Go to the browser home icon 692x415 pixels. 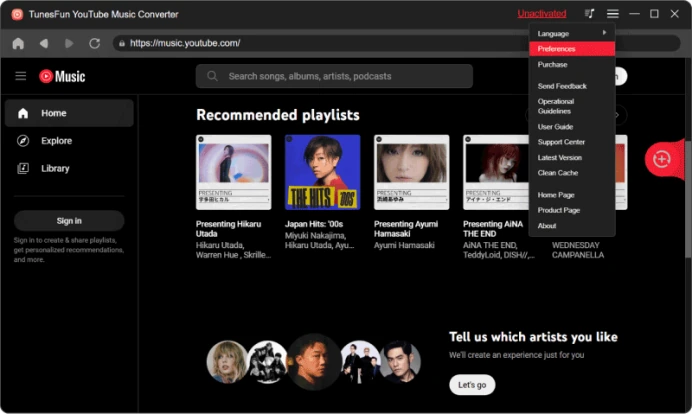coord(18,43)
